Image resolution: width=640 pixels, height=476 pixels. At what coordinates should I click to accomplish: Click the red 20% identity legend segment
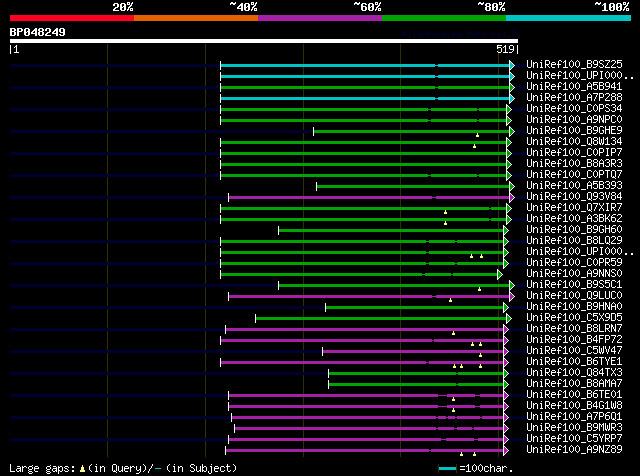[x=72, y=18]
